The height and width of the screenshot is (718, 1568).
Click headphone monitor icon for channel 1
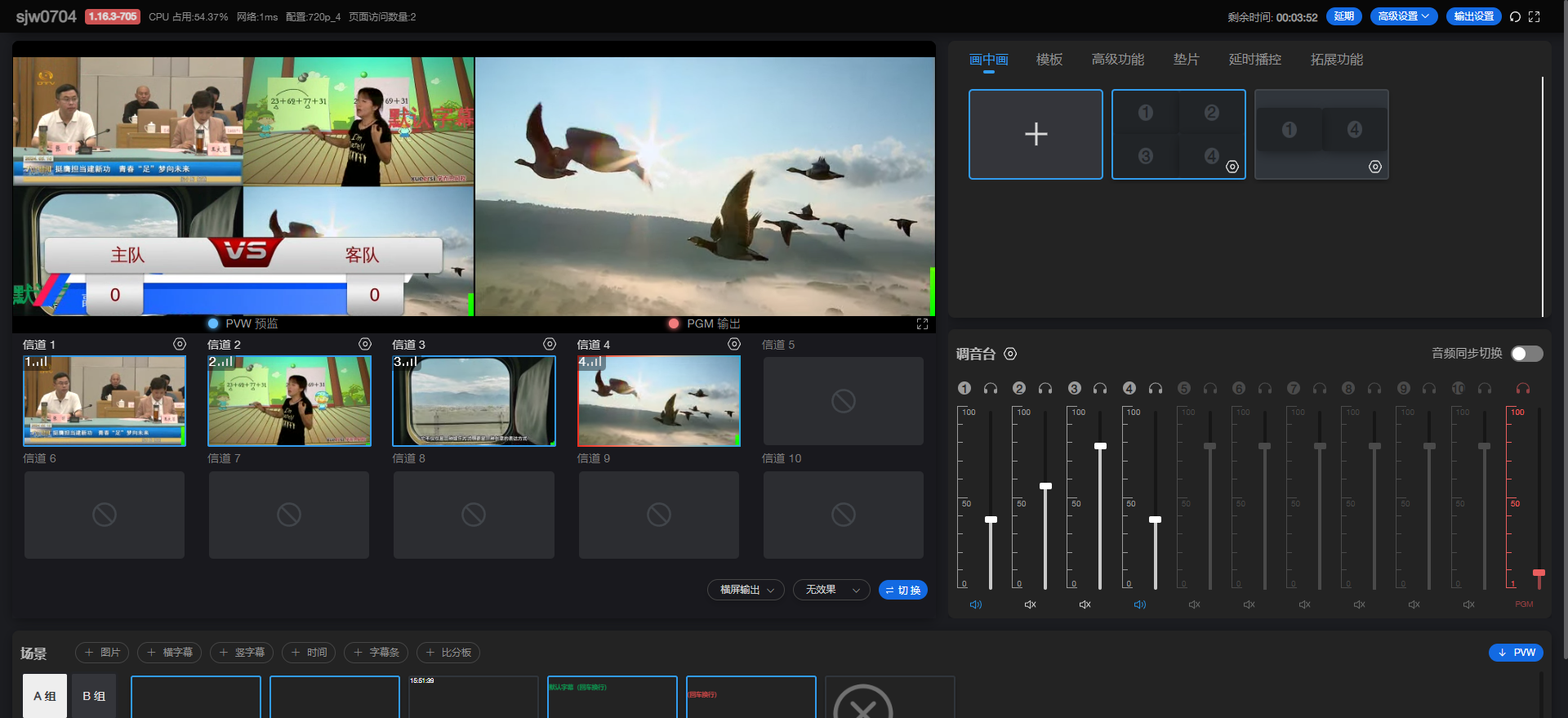pyautogui.click(x=991, y=389)
